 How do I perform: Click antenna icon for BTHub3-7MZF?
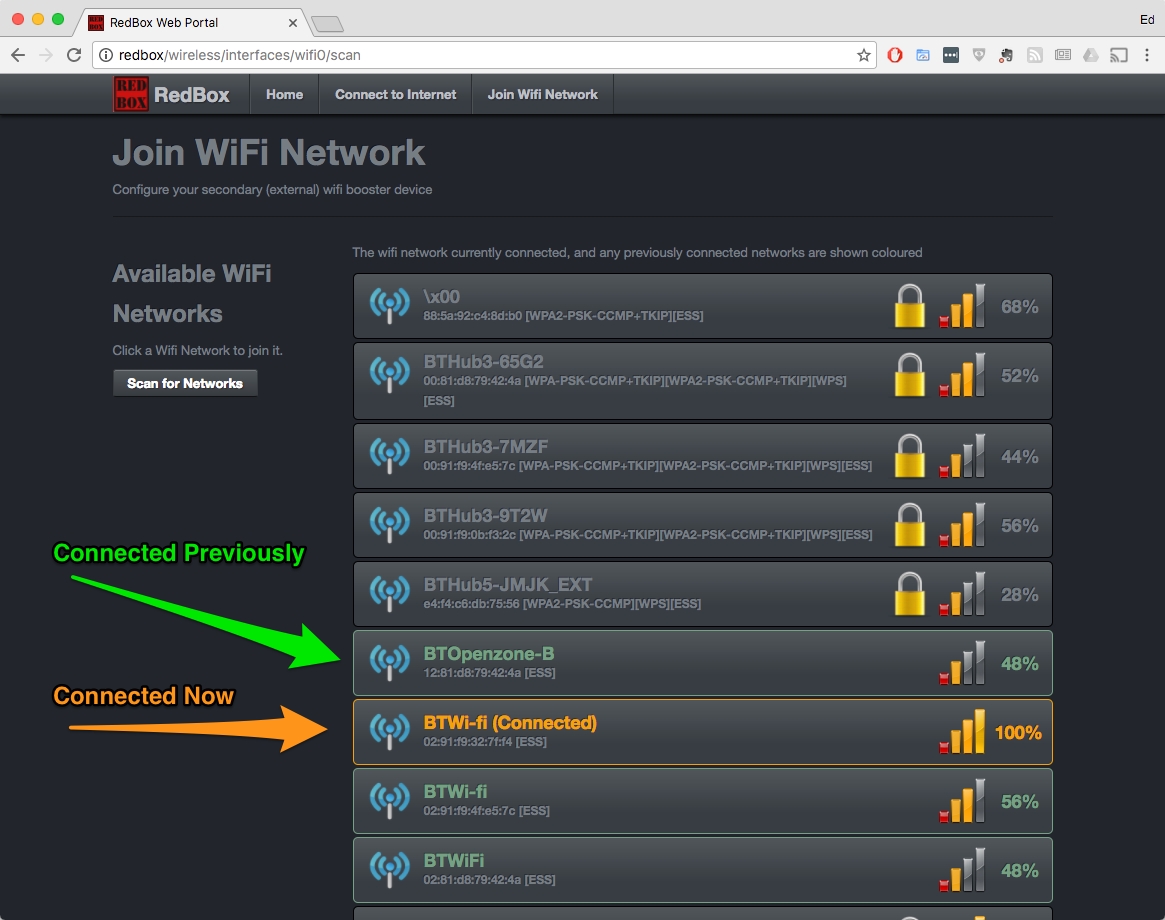coord(390,455)
